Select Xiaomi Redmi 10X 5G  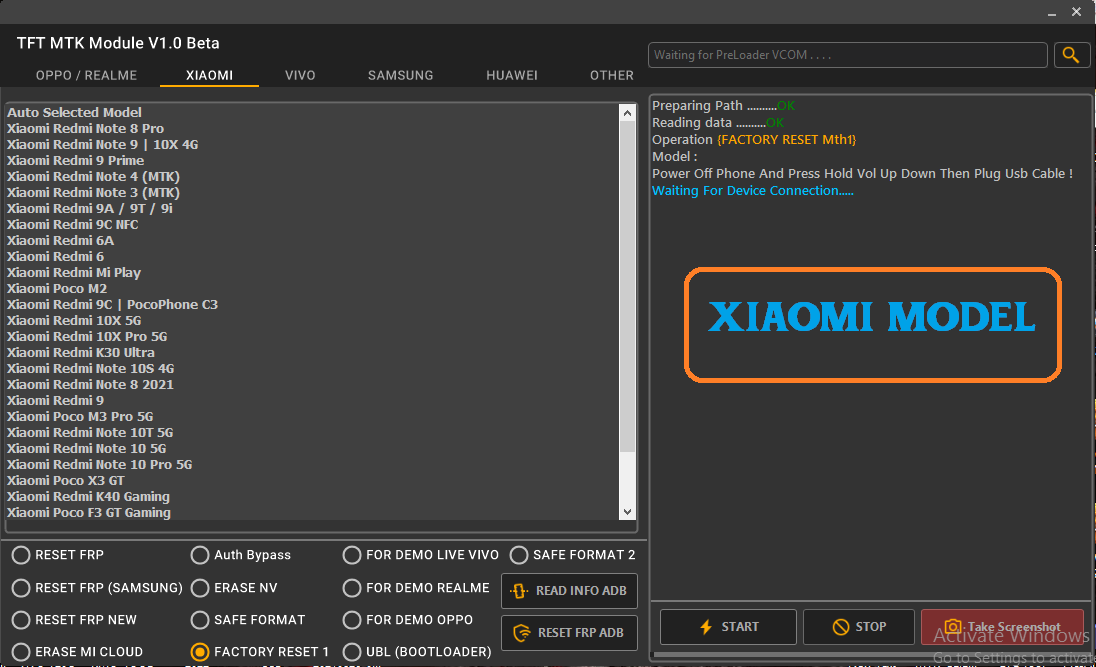pos(74,321)
